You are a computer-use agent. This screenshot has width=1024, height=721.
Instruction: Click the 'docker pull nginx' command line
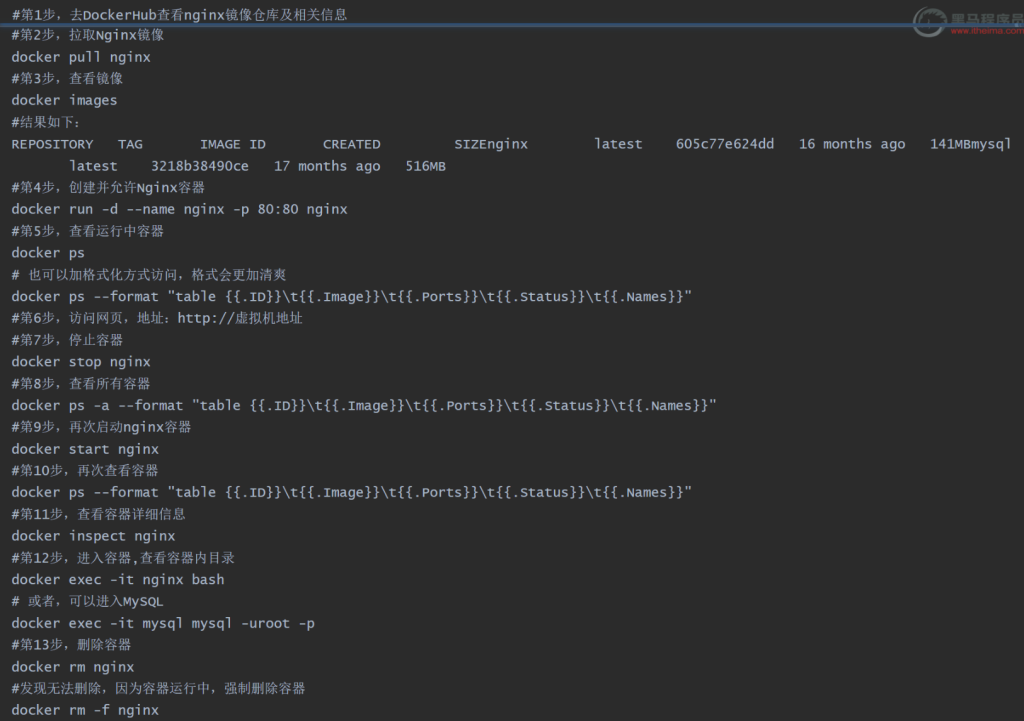81,57
